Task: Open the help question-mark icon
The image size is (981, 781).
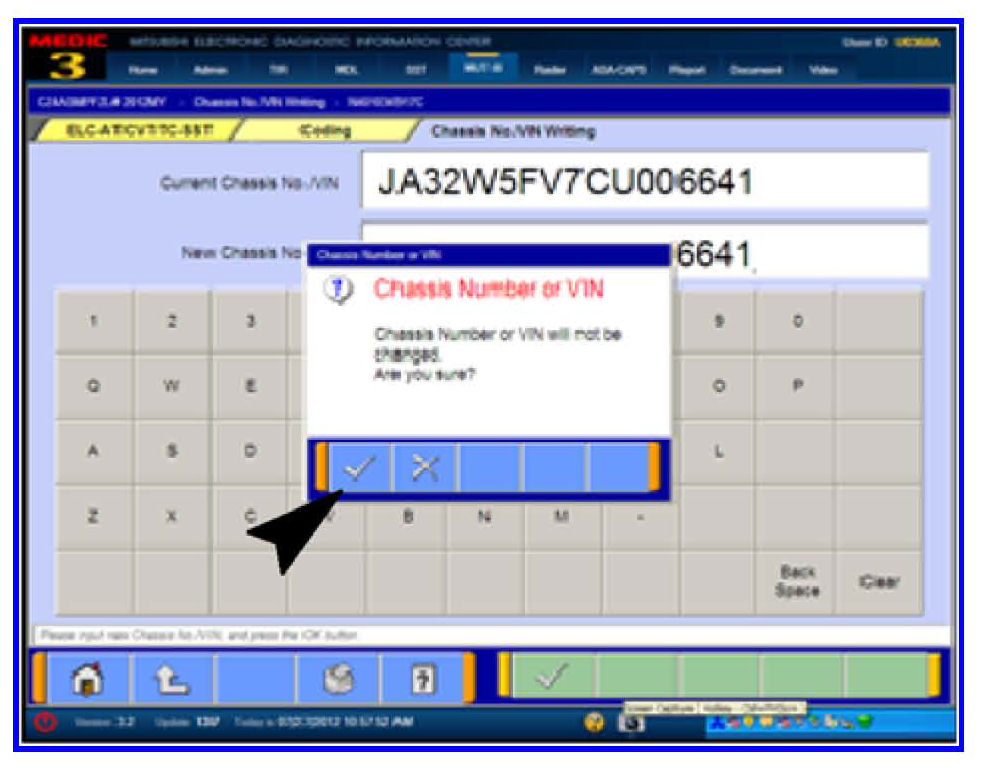Action: tap(423, 677)
